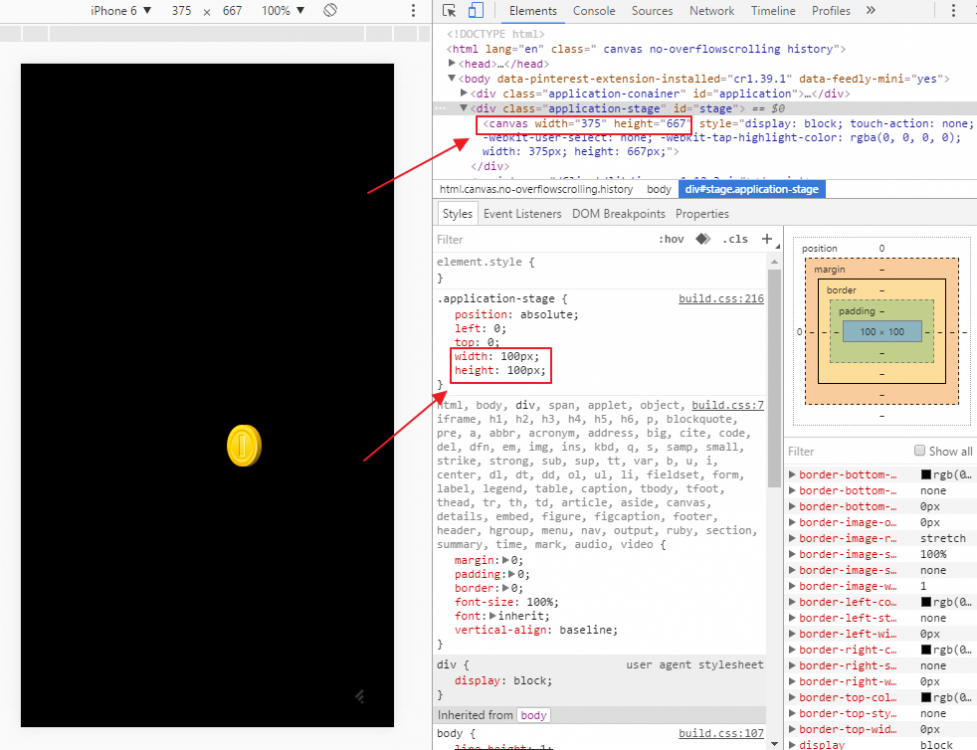Select the DOM Breakpoints tab

click(618, 214)
